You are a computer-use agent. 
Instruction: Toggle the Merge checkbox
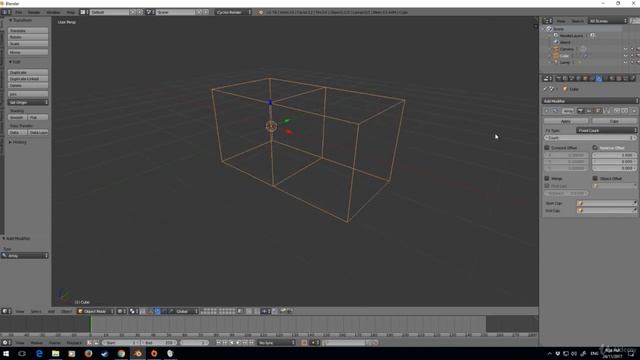tap(547, 179)
